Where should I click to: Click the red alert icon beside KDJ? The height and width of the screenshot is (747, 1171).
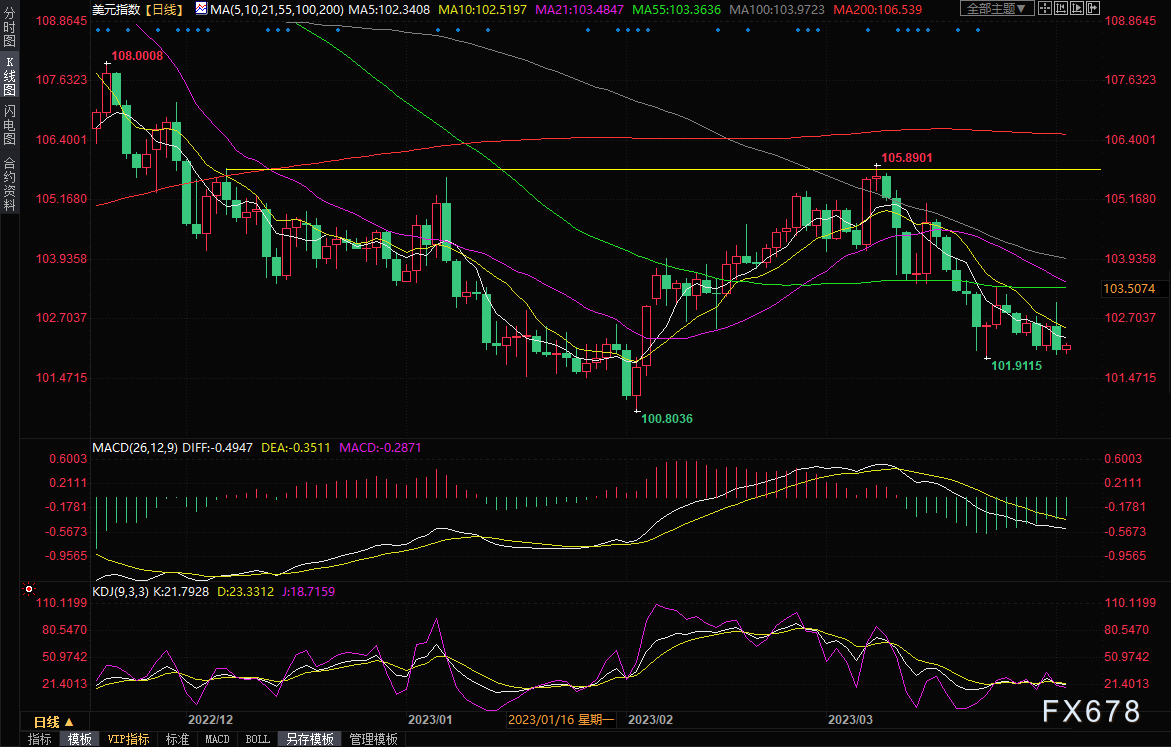pos(29,589)
